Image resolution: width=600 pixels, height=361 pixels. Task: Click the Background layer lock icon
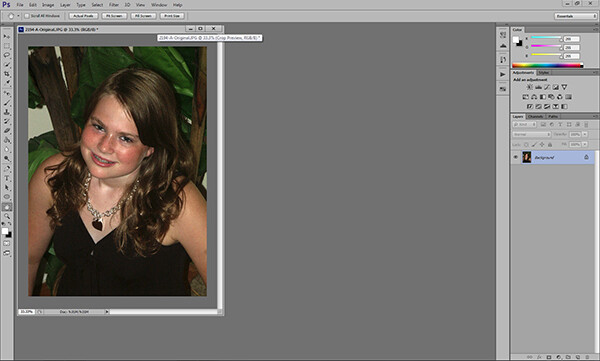point(586,157)
